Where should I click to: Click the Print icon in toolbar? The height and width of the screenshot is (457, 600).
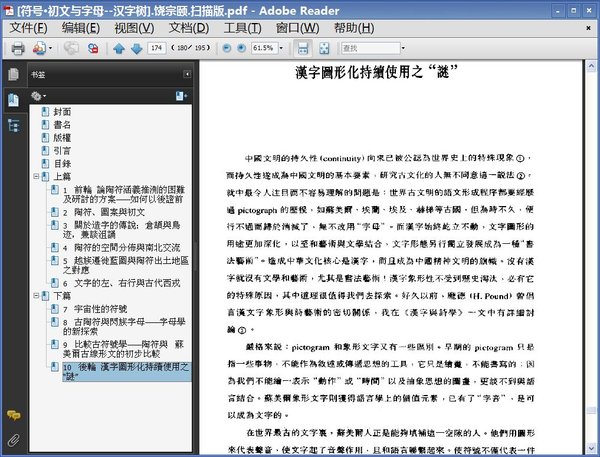coord(18,48)
